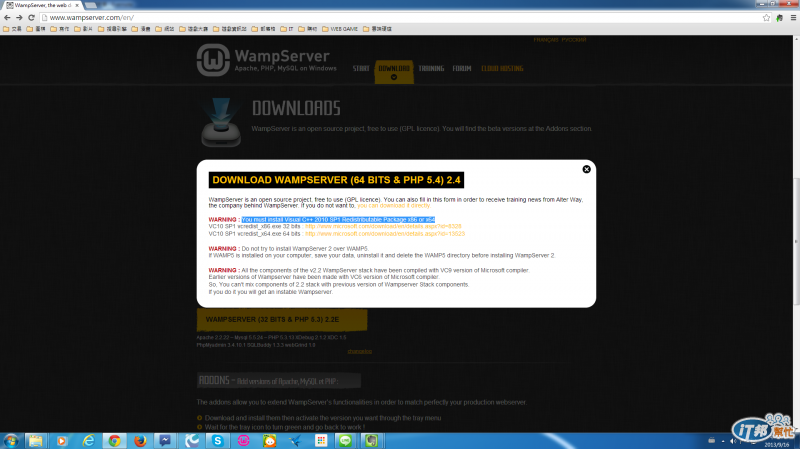The width and height of the screenshot is (800, 449).
Task: Open the Evernote extension icon in Chrome toolbar
Action: 780,17
